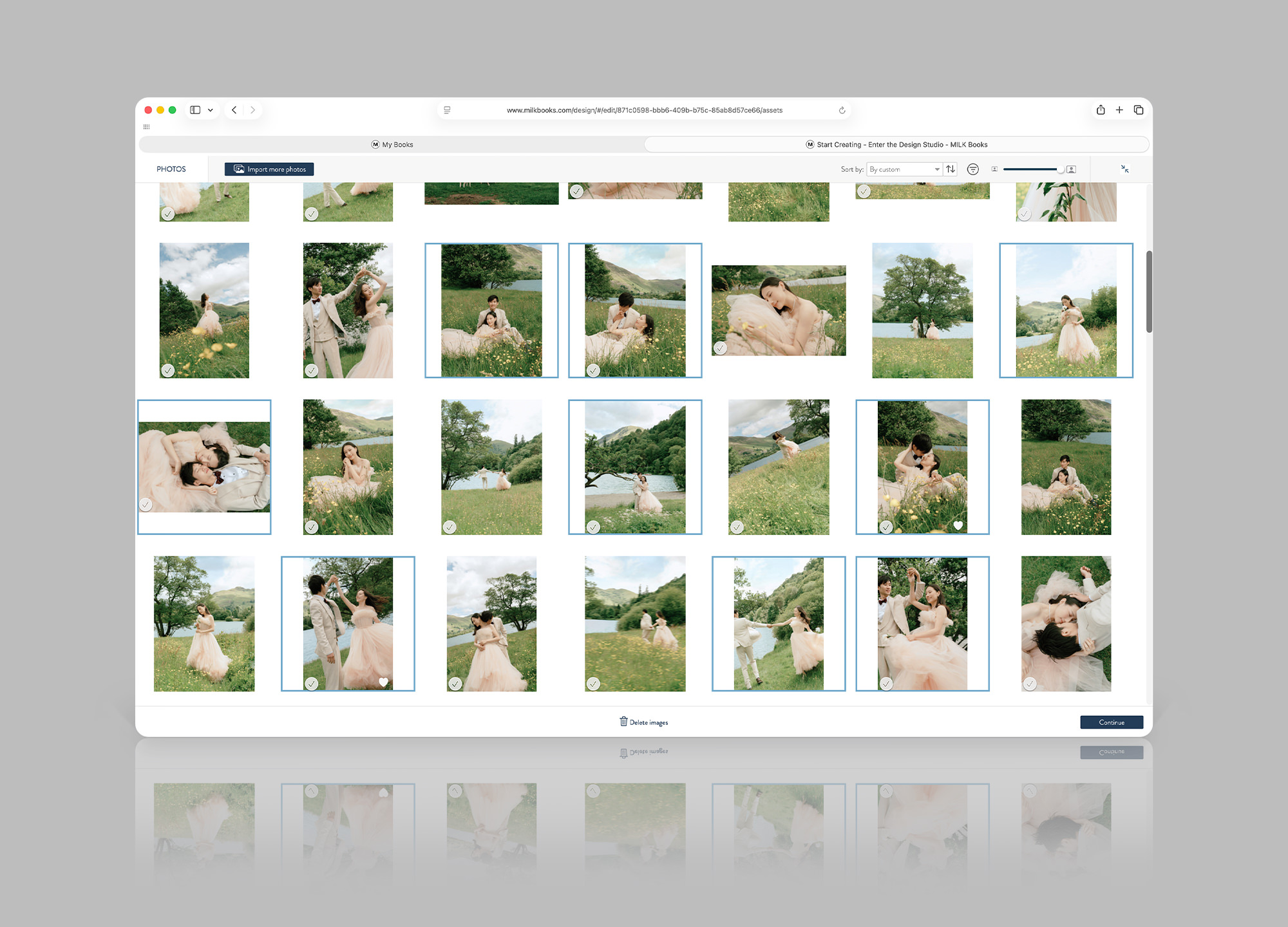This screenshot has width=1288, height=927.
Task: Click the trash icon beside Delete images
Action: point(623,721)
